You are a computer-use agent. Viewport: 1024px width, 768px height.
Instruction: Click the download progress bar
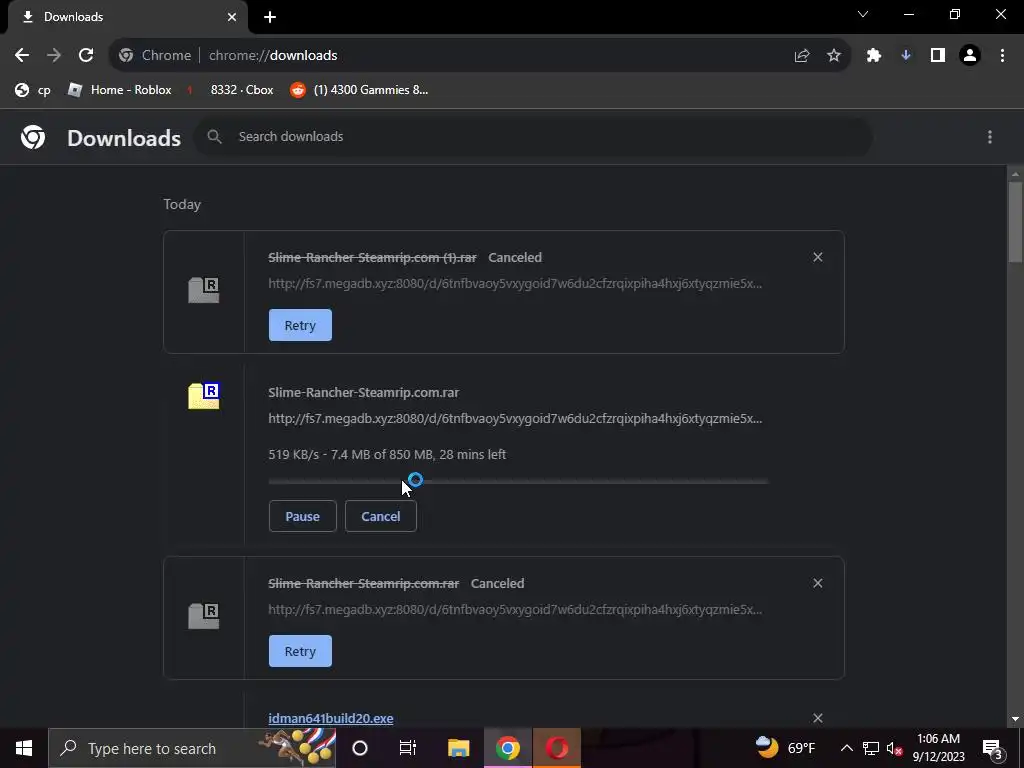pos(519,482)
